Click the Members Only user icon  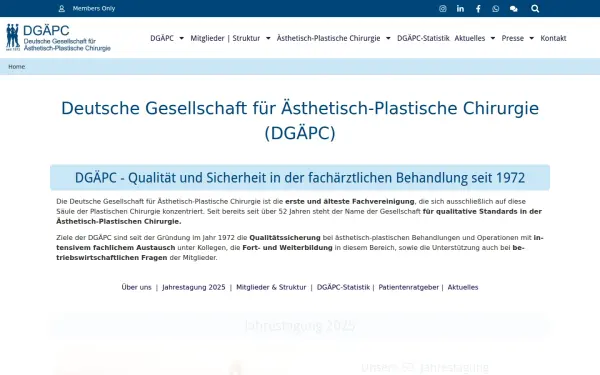tap(62, 8)
